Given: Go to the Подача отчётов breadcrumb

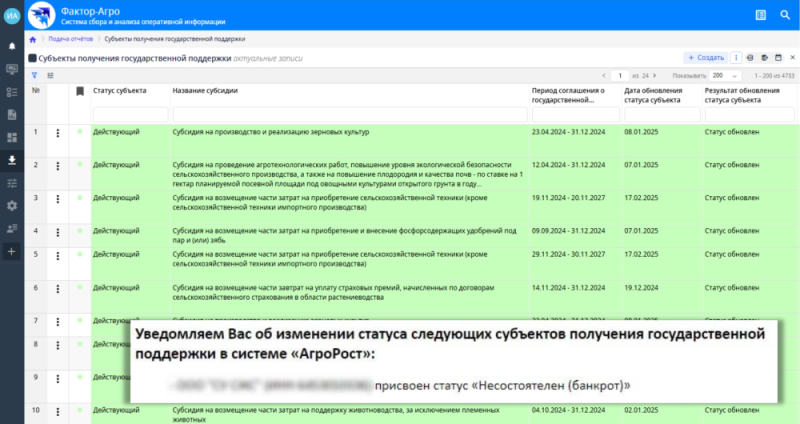Looking at the screenshot, I should pos(70,39).
